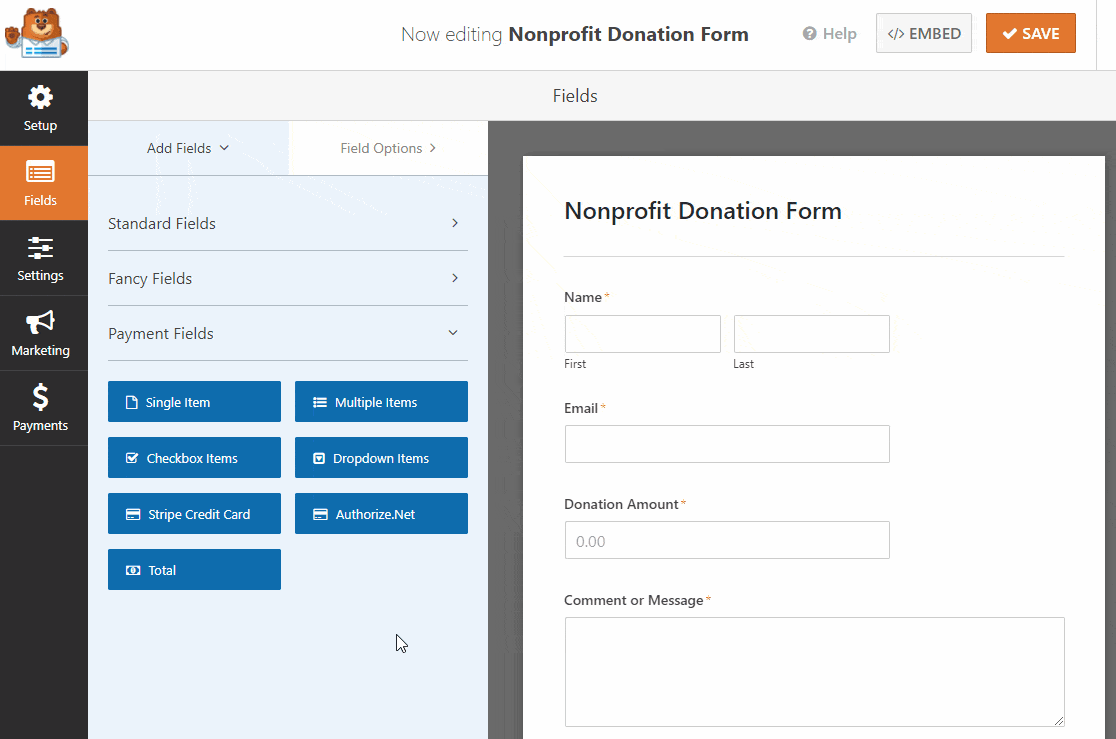Click the Name field label

pos(583,298)
